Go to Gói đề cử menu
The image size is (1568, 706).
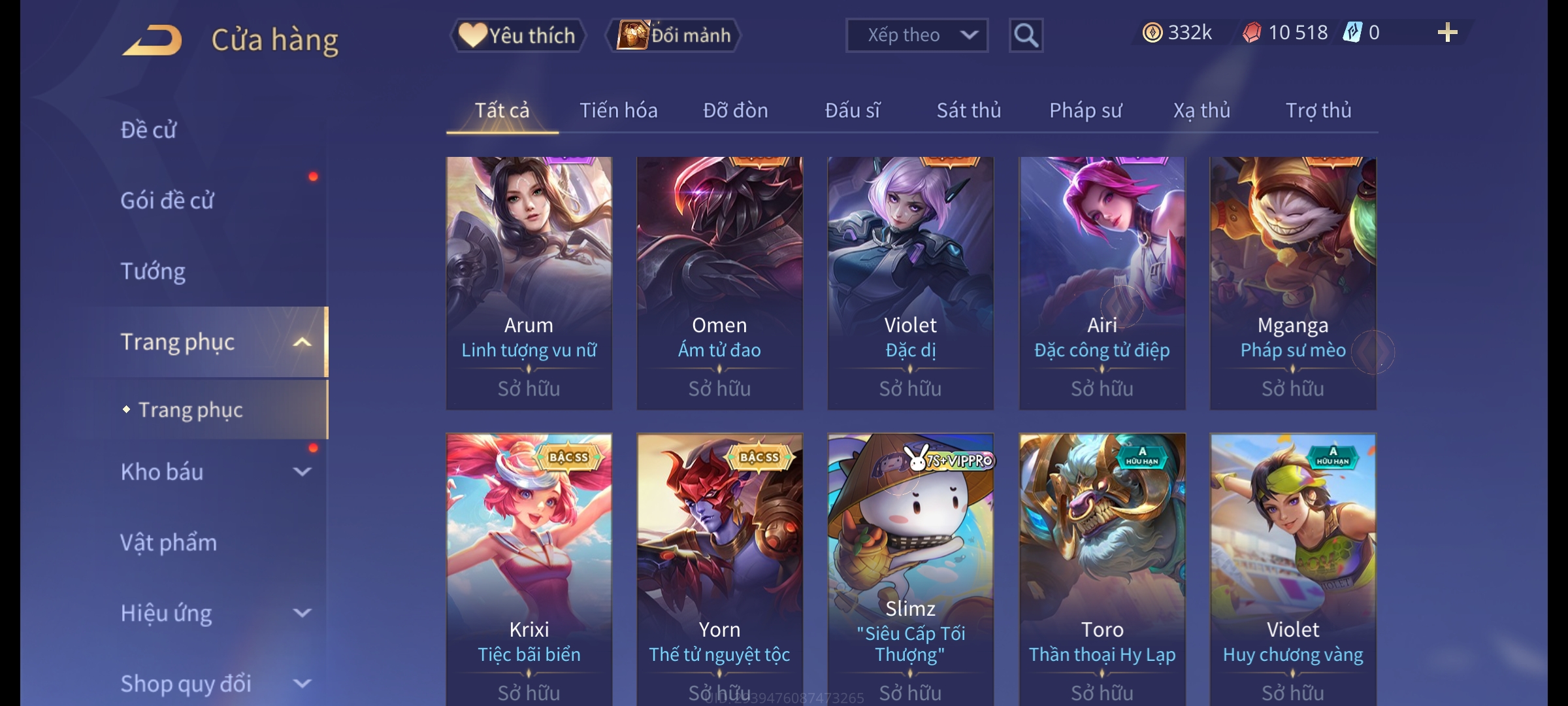coord(167,201)
